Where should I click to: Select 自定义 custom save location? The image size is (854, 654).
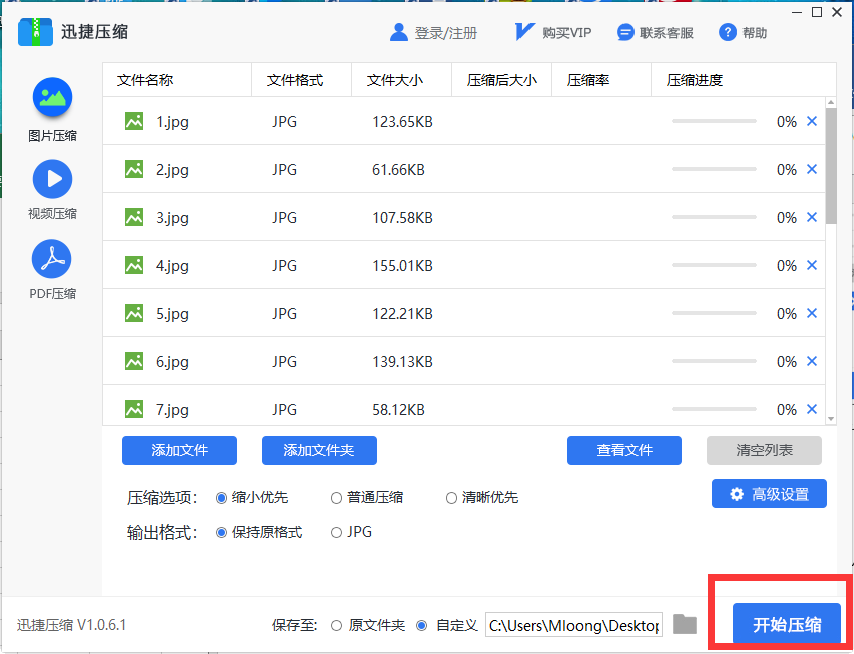[421, 626]
